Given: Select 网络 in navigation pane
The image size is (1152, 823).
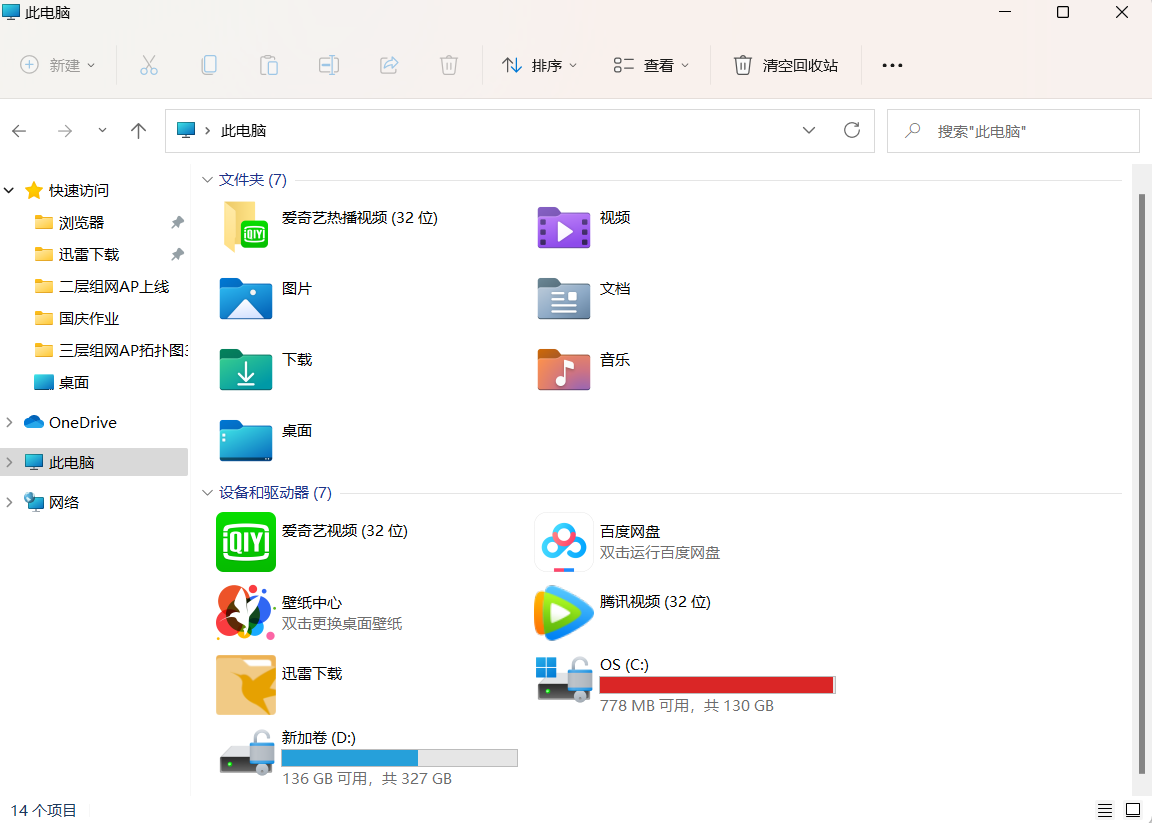Looking at the screenshot, I should pos(63,502).
